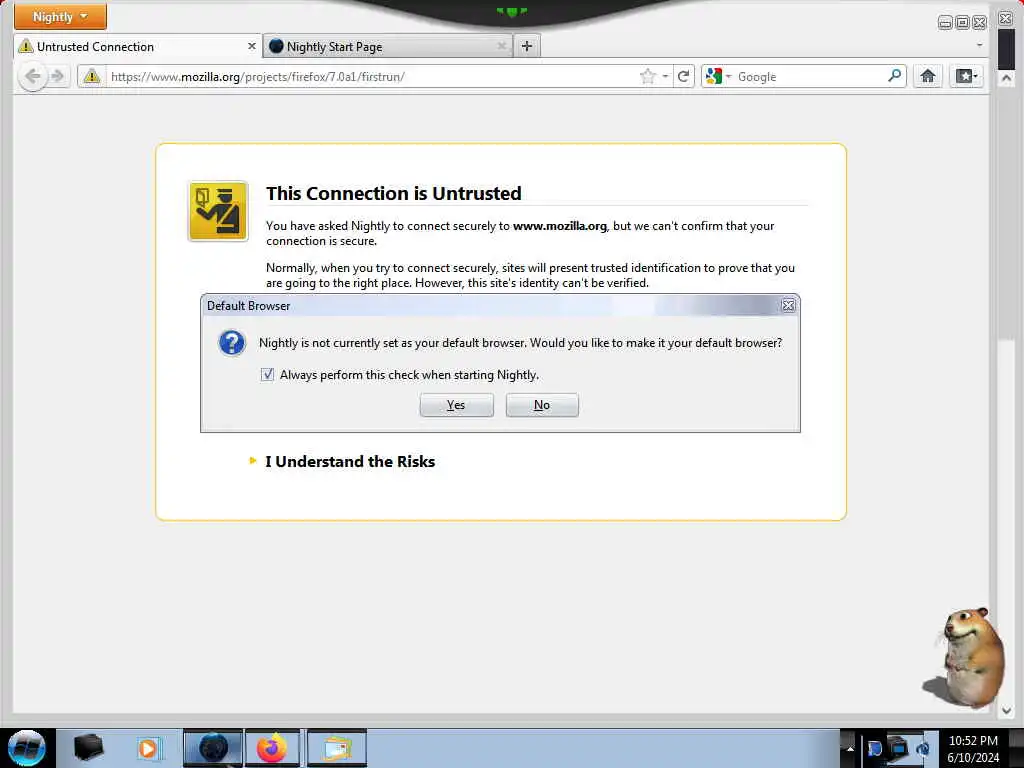Click the magnifier search go icon

coord(895,76)
